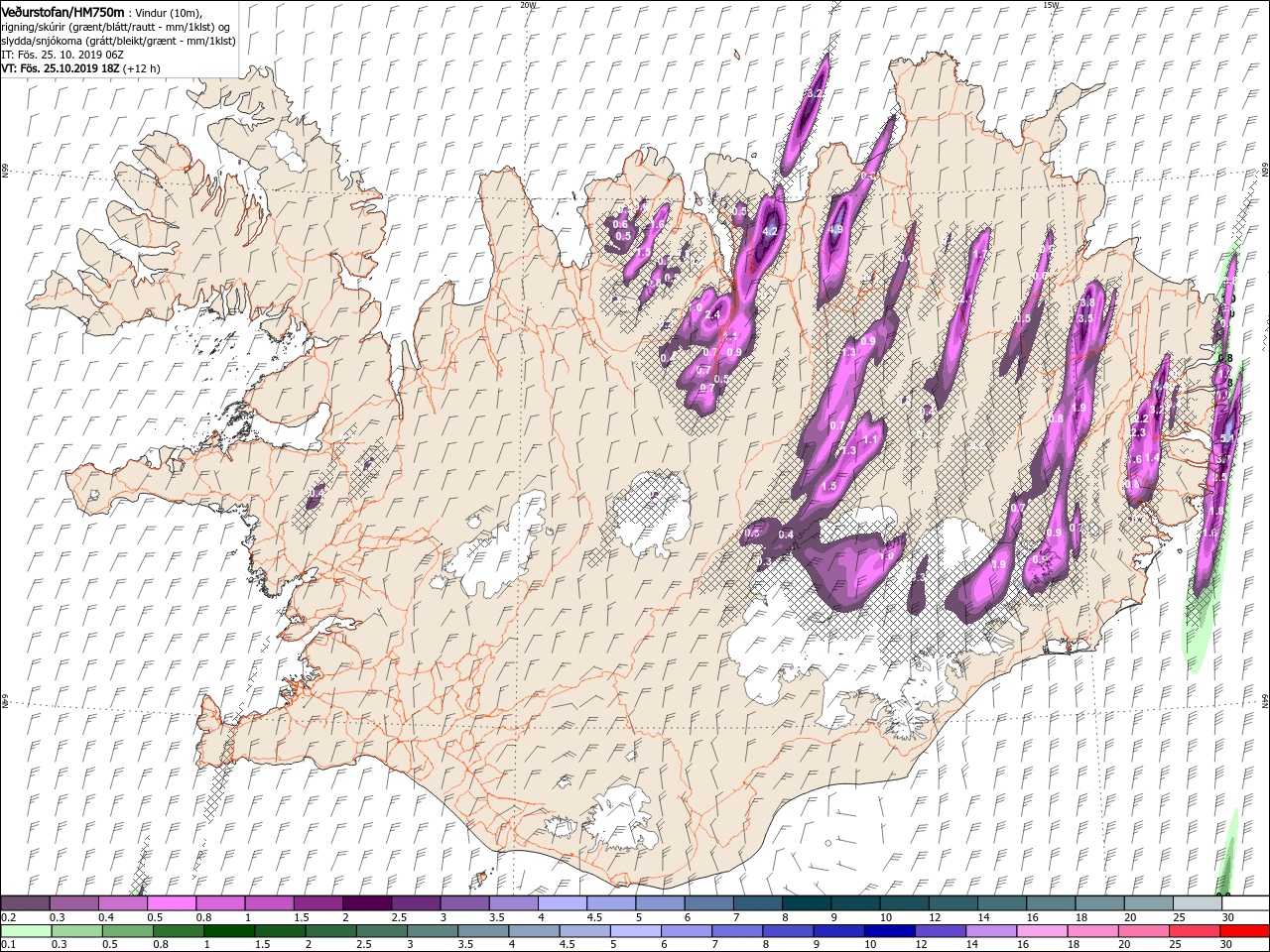The height and width of the screenshot is (952, 1270).
Task: Click the VT: Fös. 25.10.2019 18Z valid time
Action: click(60, 68)
